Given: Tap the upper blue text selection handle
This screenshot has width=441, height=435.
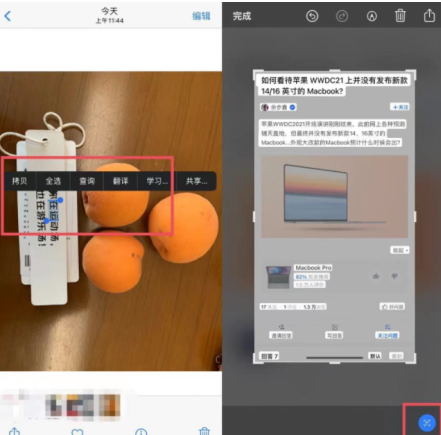Looking at the screenshot, I should pos(60,200).
